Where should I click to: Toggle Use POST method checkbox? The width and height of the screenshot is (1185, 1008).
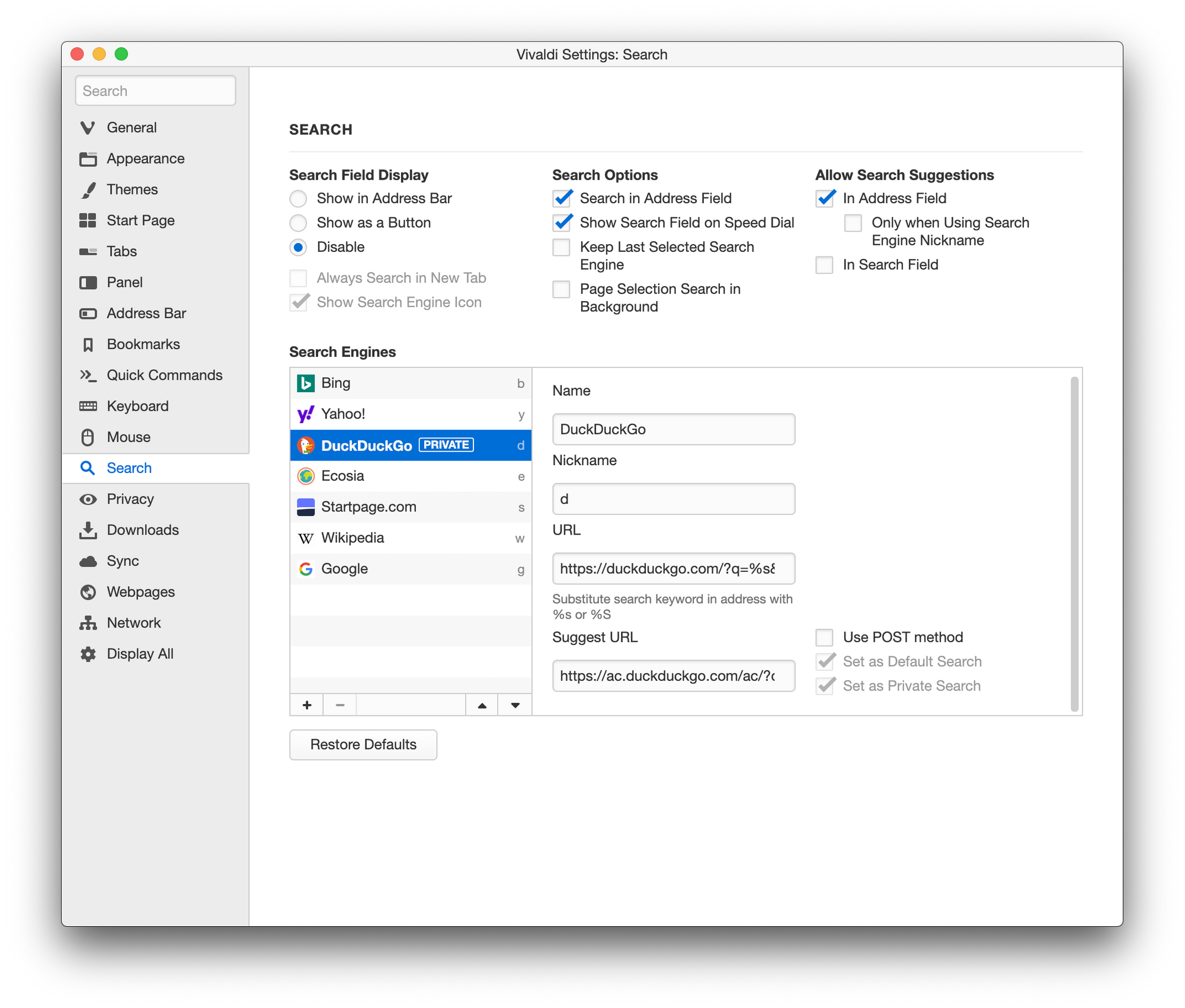coord(824,638)
